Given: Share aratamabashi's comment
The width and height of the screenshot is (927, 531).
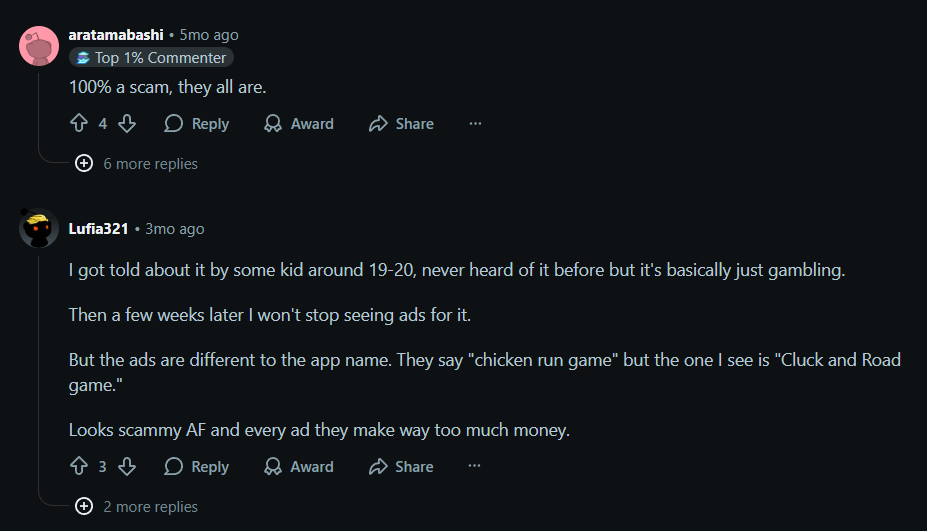Looking at the screenshot, I should click(401, 124).
